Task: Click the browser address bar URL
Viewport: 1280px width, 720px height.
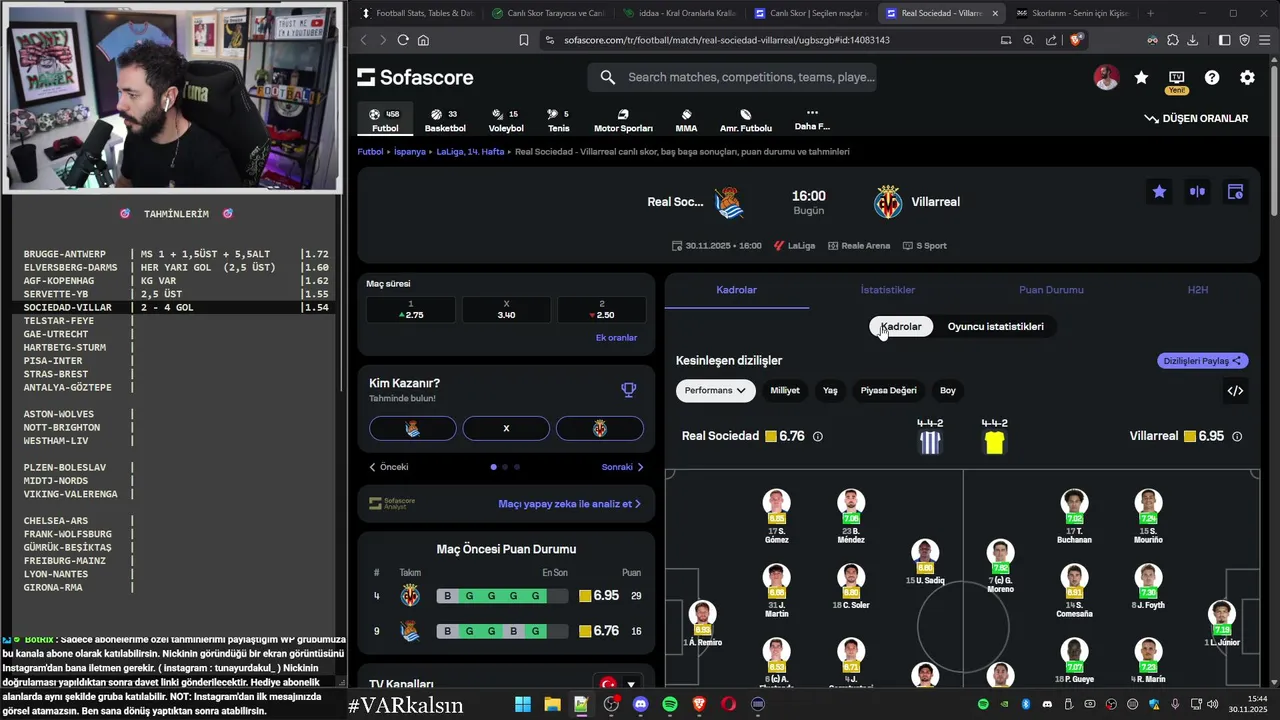Action: pos(726,40)
